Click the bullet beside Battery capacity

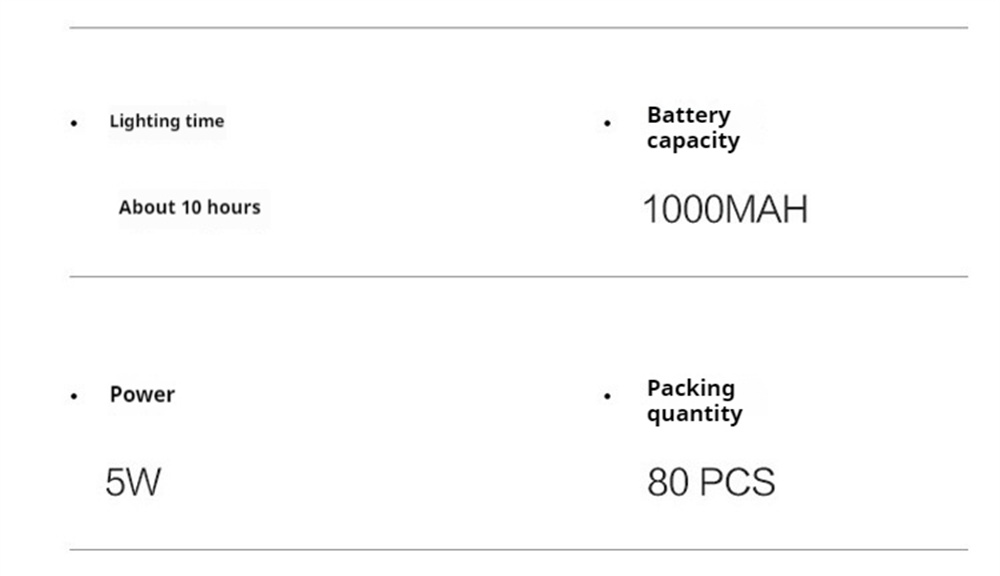(607, 124)
